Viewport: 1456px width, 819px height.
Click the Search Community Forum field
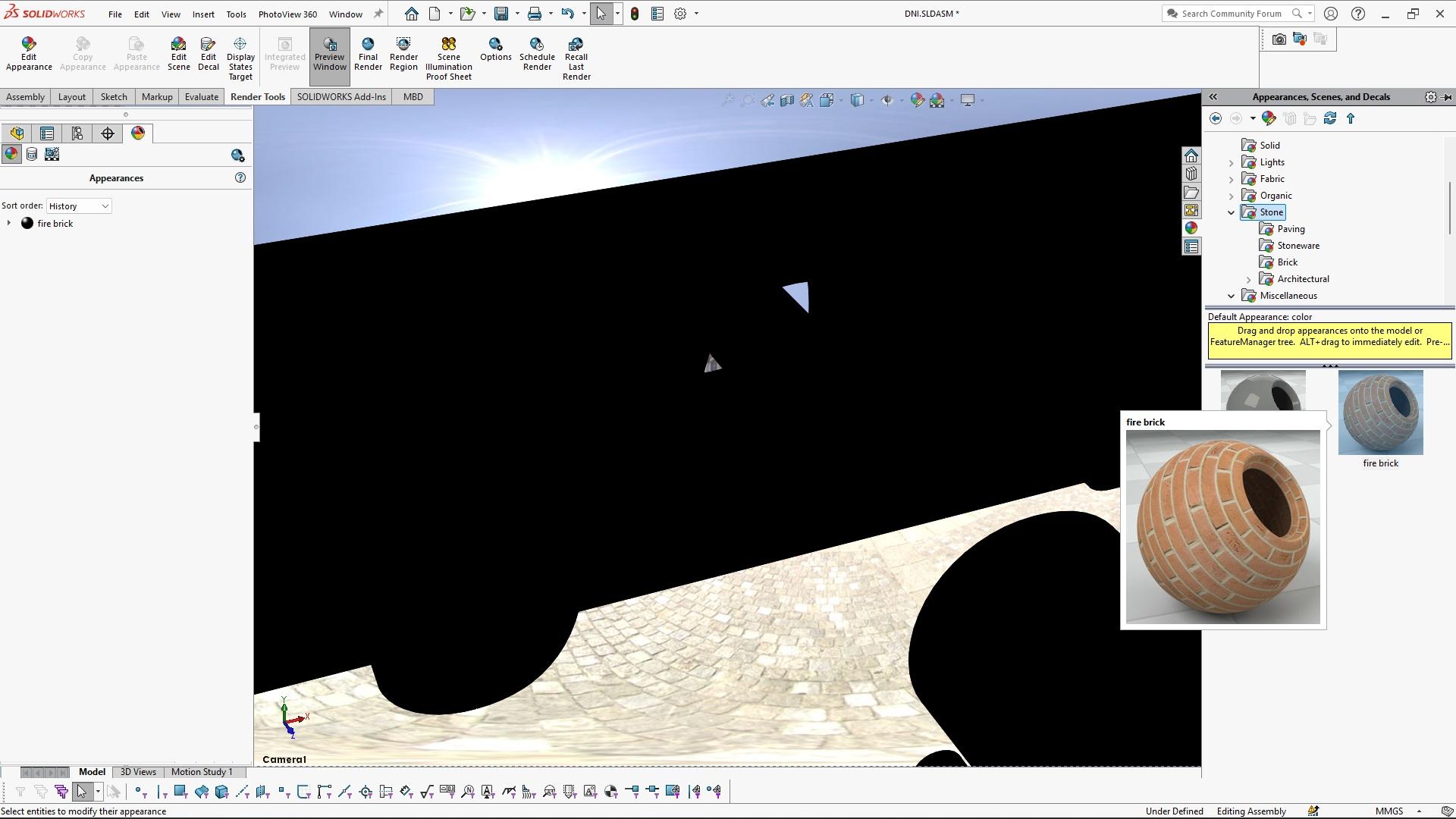pyautogui.click(x=1232, y=14)
